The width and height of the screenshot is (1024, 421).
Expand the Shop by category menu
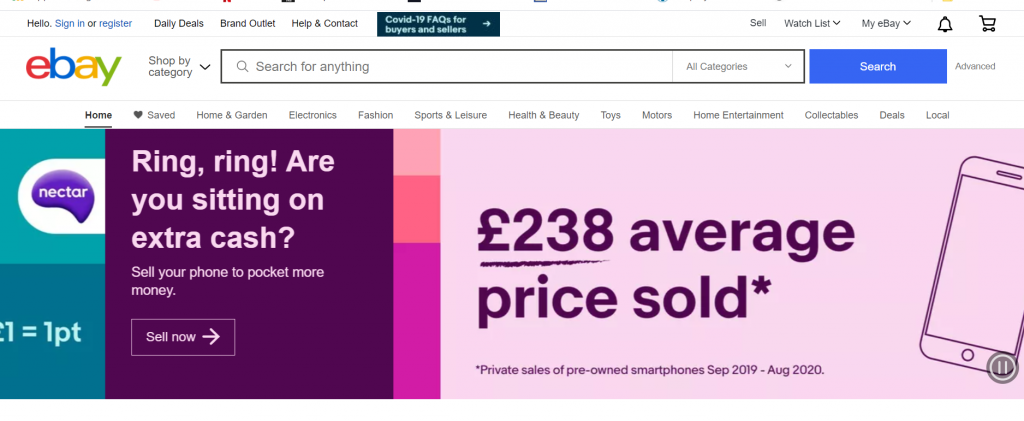[x=179, y=67]
